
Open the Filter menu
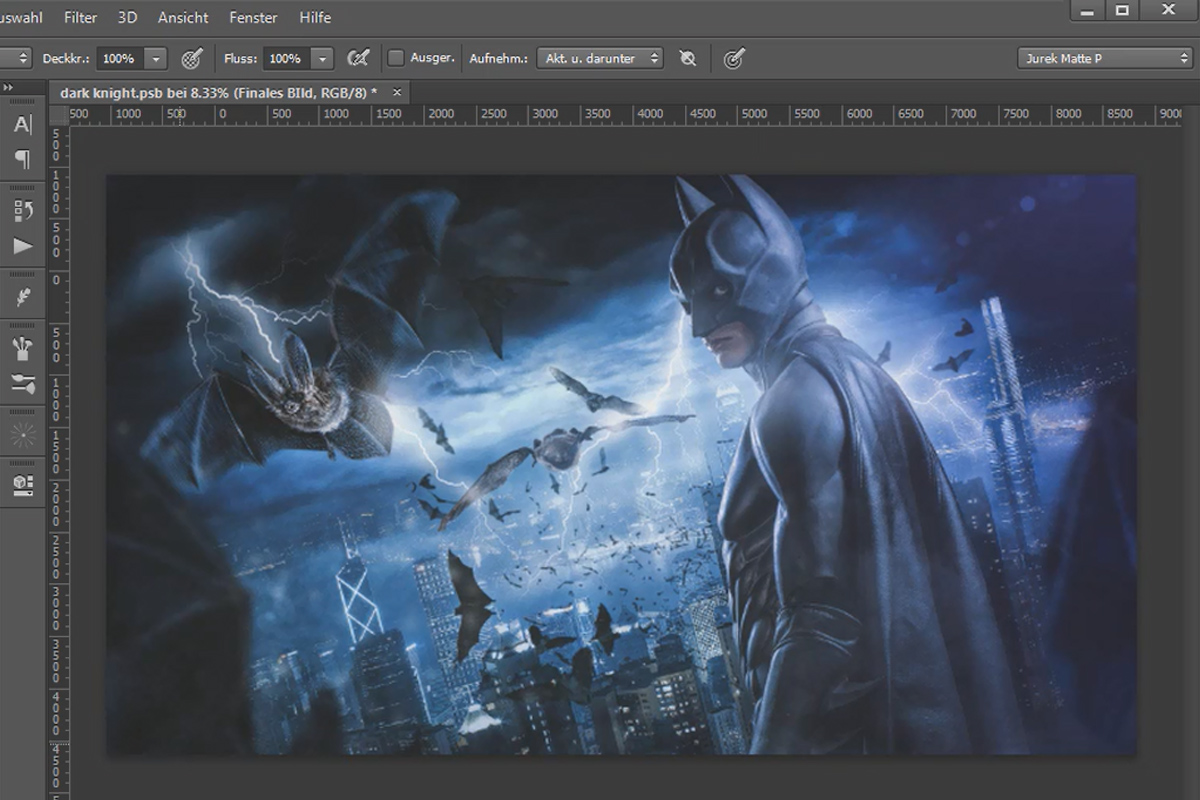[x=81, y=17]
